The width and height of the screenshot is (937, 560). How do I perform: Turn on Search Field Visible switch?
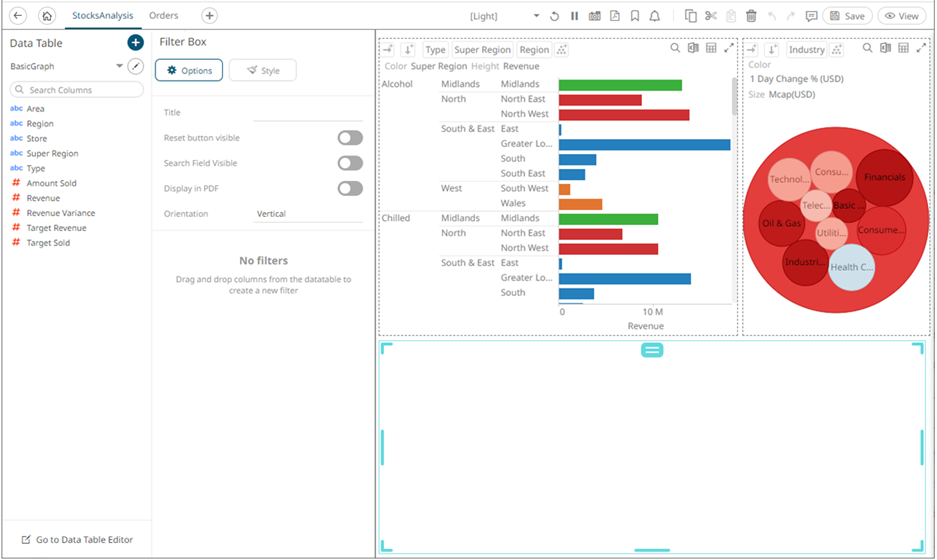tap(349, 163)
